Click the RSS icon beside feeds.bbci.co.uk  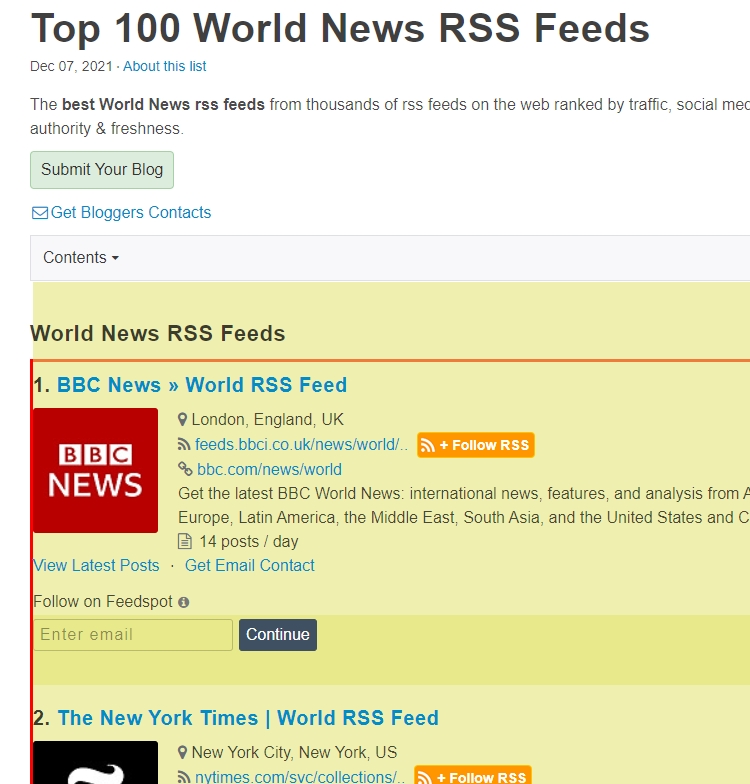[x=184, y=444]
